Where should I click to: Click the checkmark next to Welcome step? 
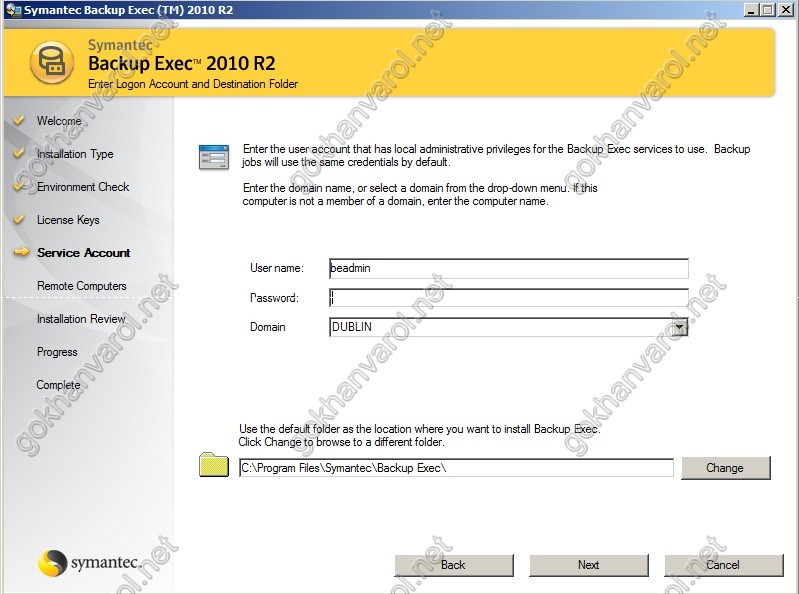click(18, 121)
